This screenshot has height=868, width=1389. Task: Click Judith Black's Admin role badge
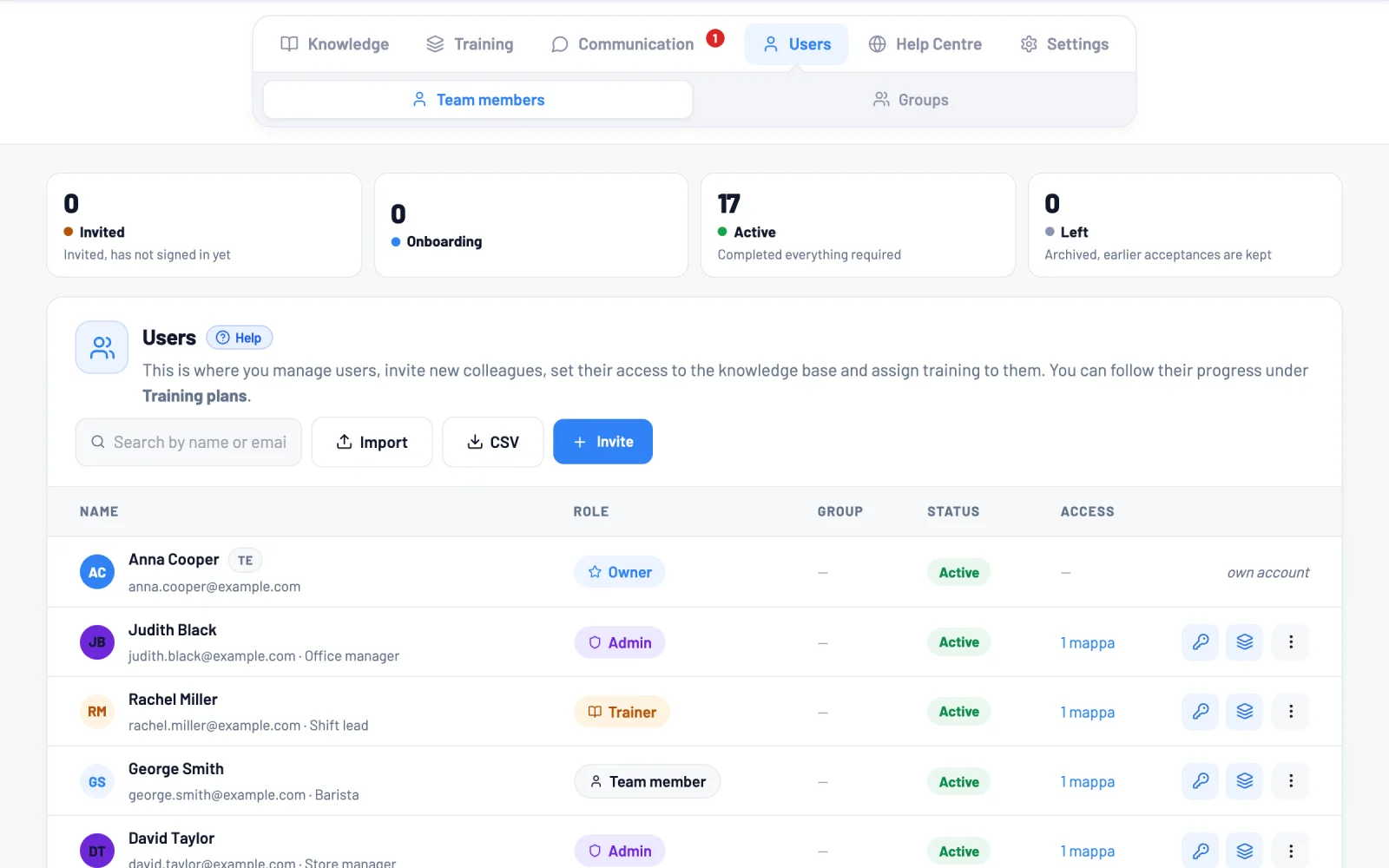point(620,643)
